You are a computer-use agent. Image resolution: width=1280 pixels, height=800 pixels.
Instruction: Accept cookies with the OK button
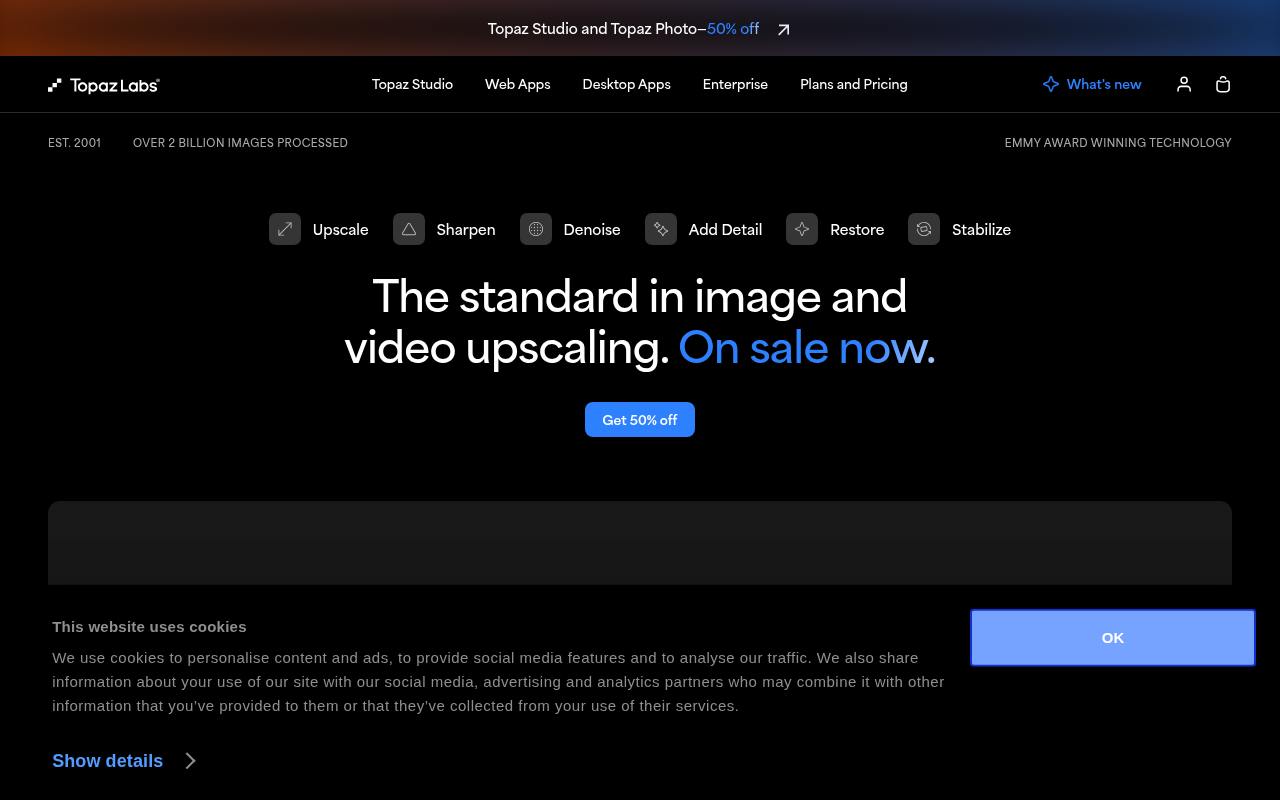click(1113, 638)
